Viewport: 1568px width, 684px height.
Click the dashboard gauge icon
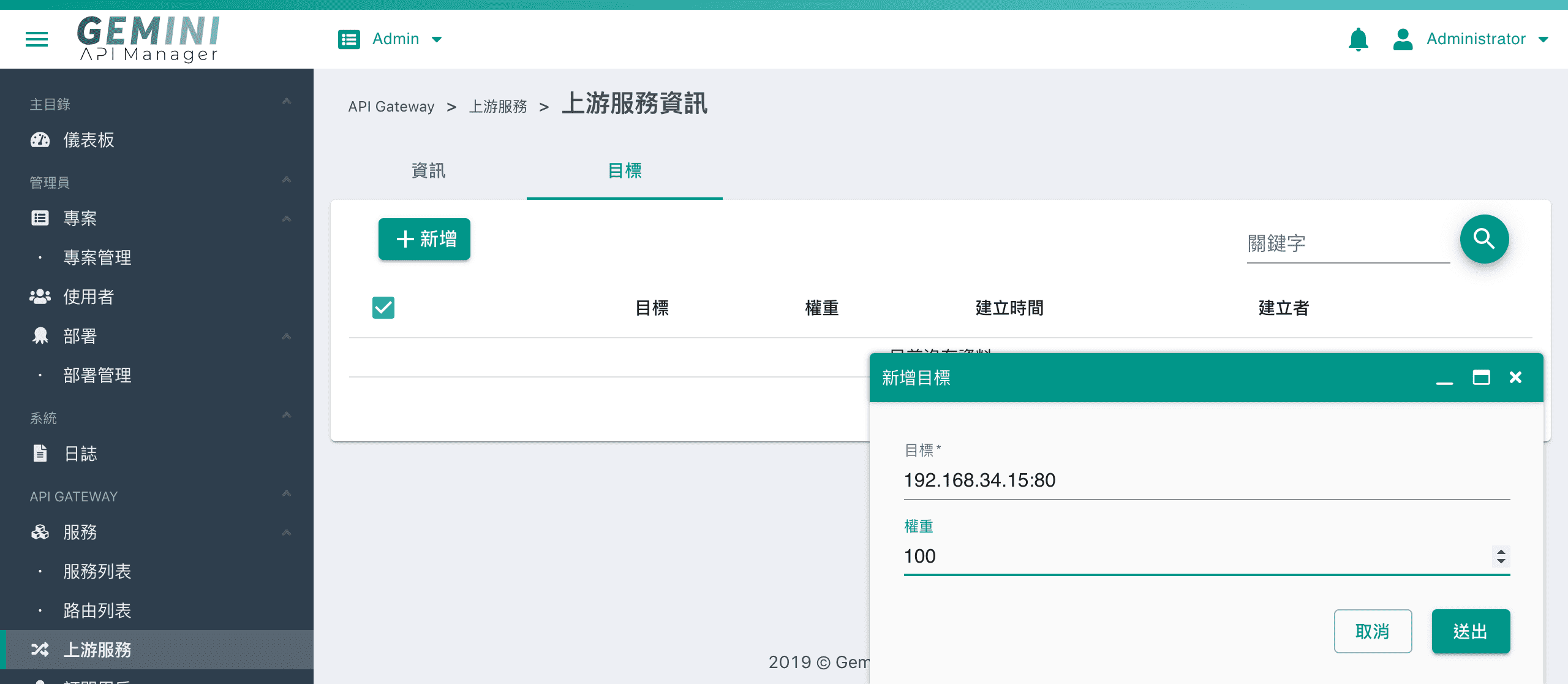point(40,140)
